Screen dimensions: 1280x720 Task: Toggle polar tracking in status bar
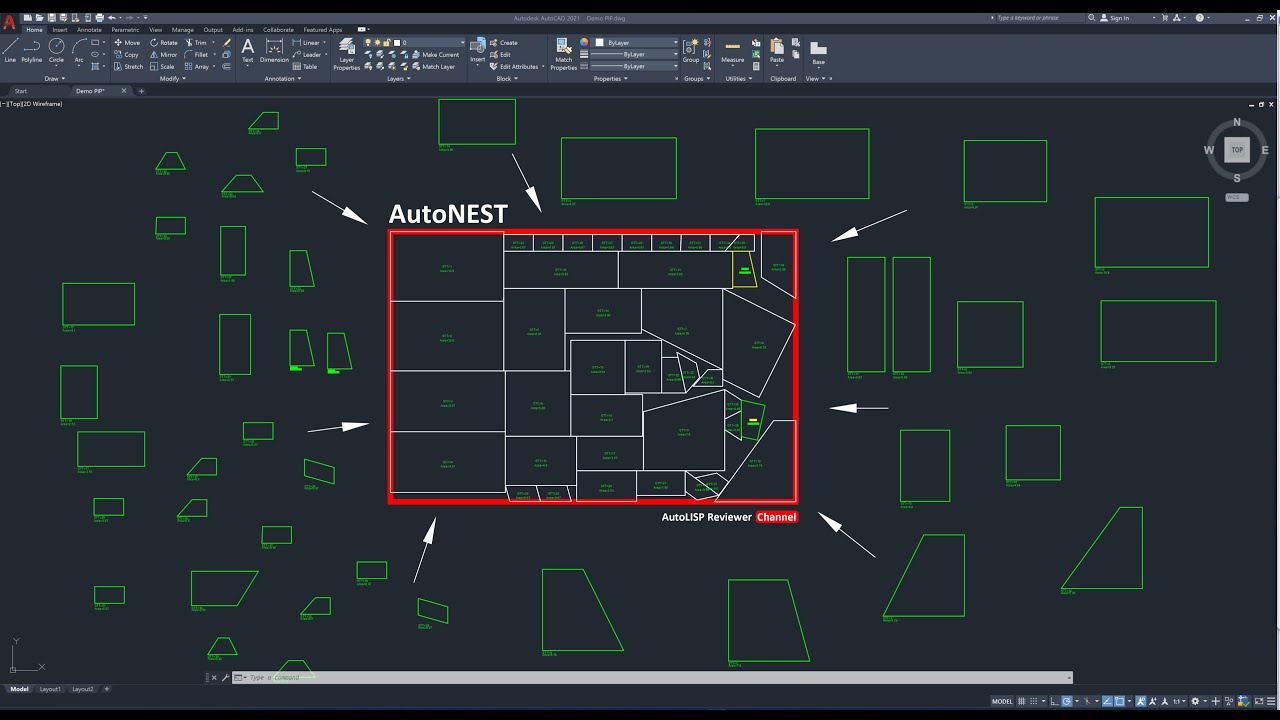pos(1067,701)
